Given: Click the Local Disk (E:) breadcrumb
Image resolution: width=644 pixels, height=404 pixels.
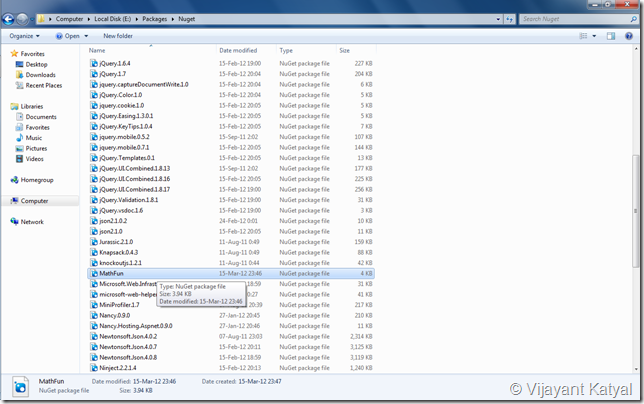Looking at the screenshot, I should click(x=113, y=19).
